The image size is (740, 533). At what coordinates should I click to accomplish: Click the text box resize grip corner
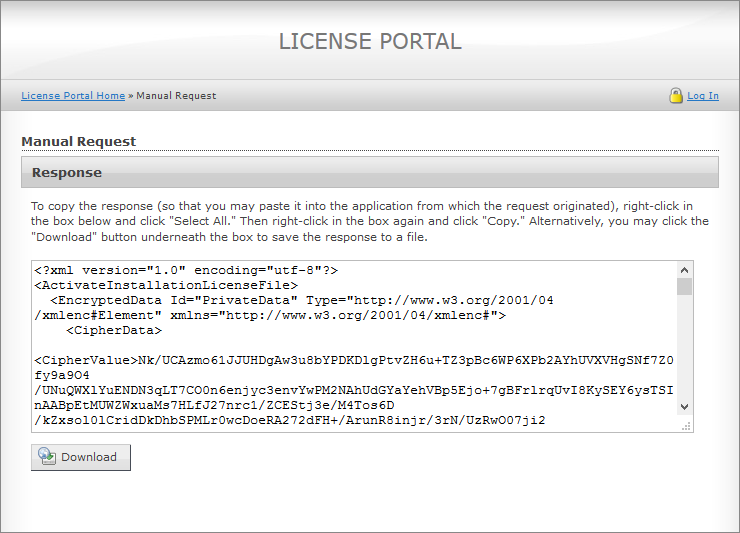click(686, 426)
